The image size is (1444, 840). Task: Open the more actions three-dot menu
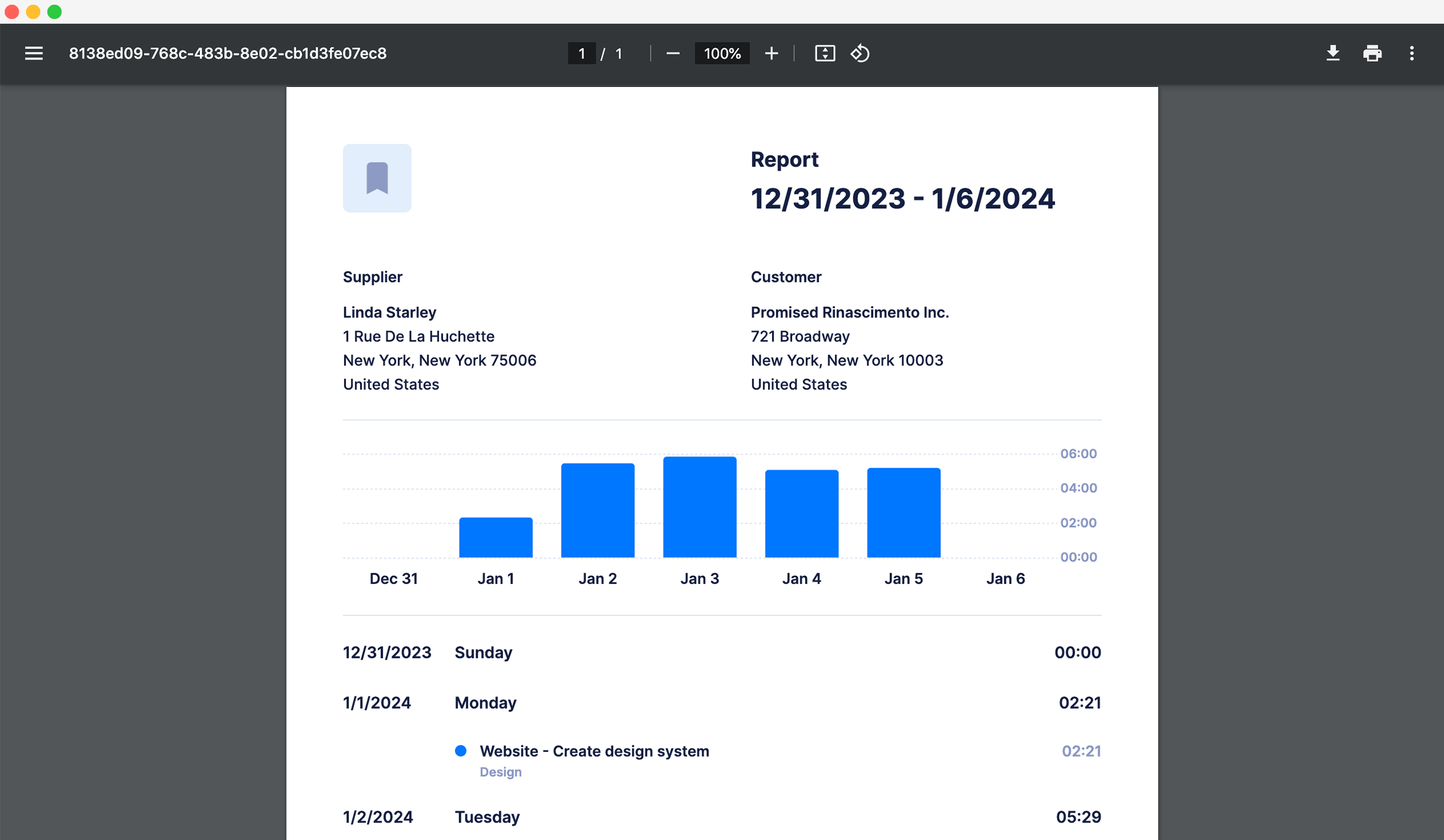(x=1412, y=53)
